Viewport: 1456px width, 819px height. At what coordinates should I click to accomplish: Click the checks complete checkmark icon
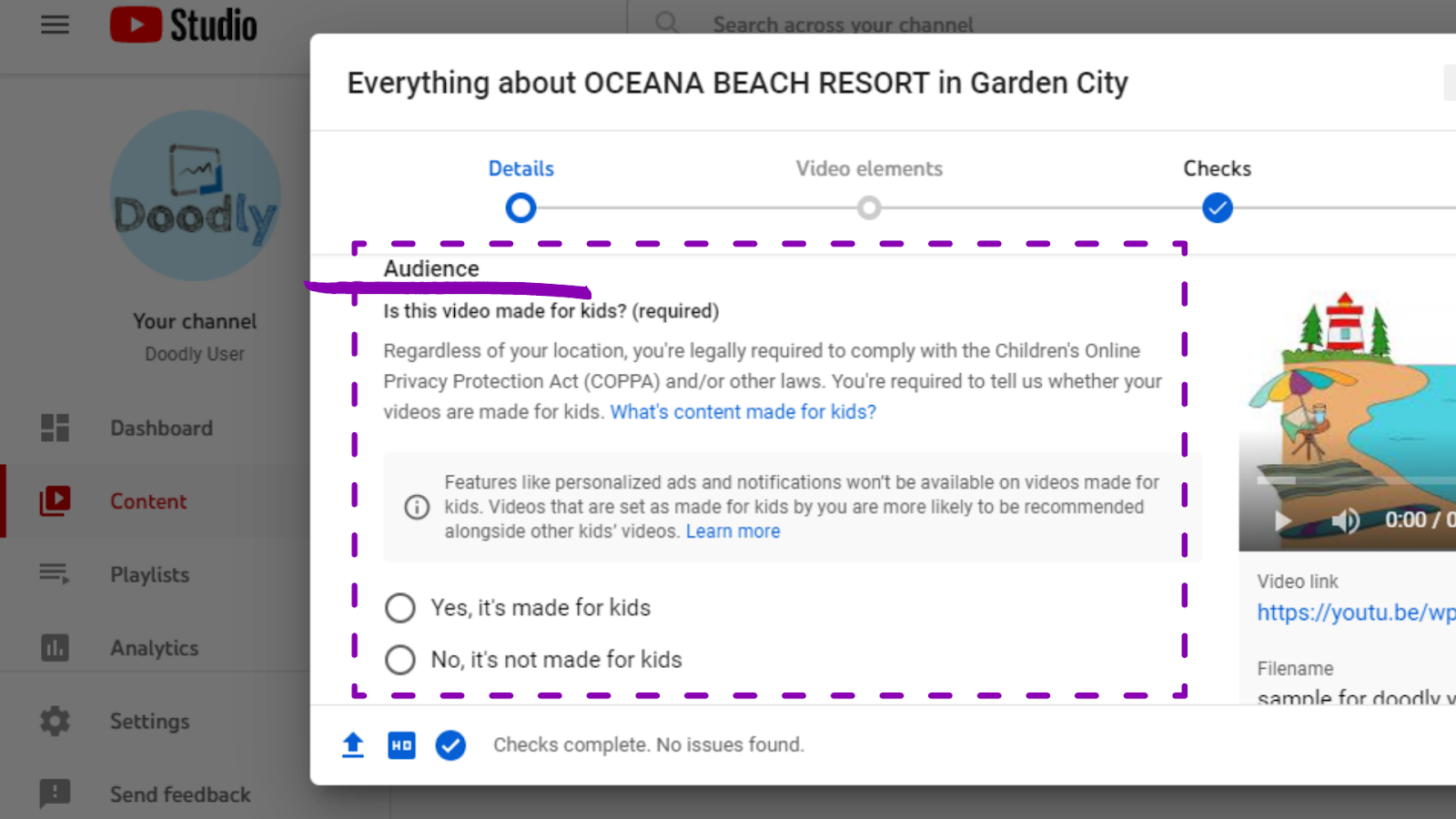(x=450, y=745)
